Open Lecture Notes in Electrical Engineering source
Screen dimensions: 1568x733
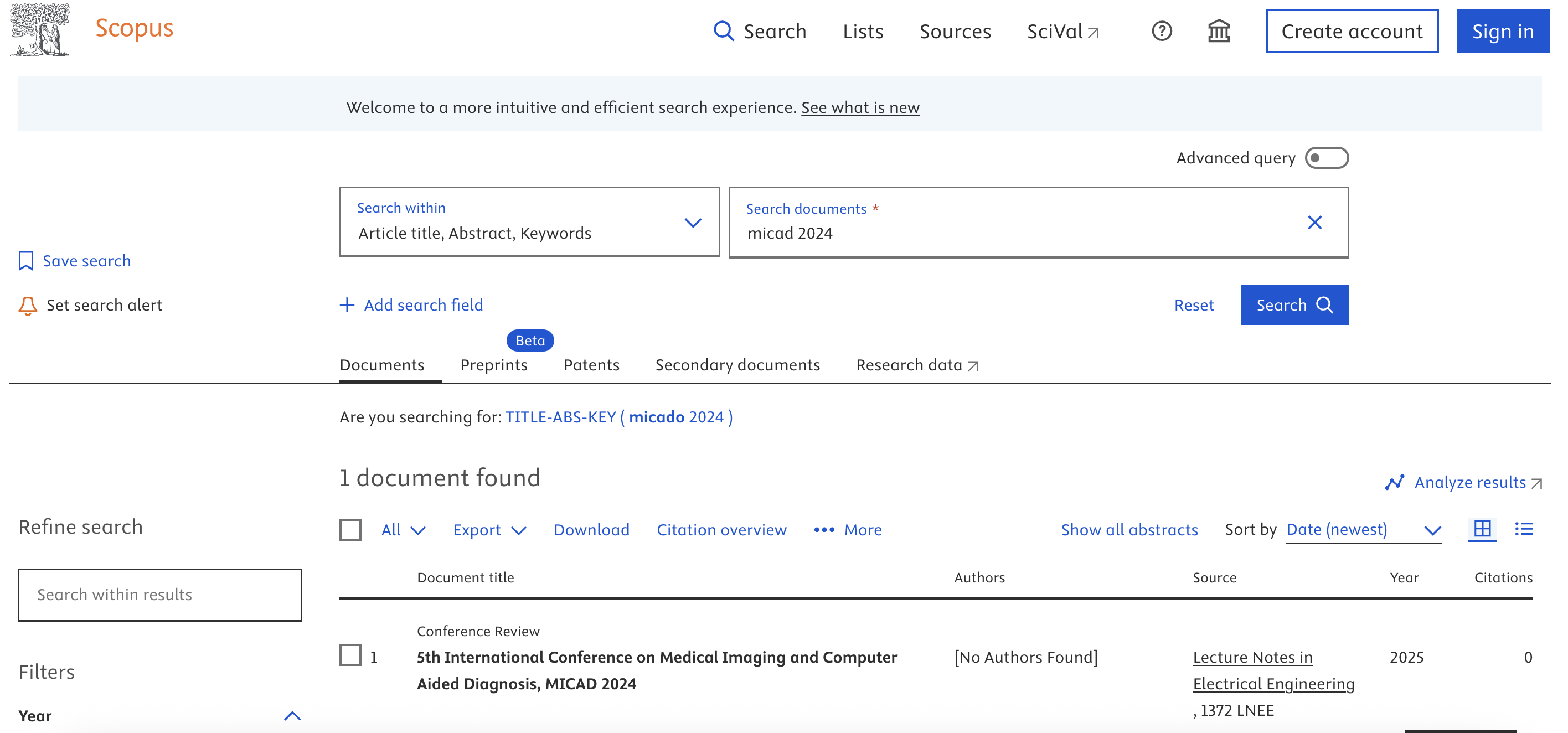[x=1273, y=670]
